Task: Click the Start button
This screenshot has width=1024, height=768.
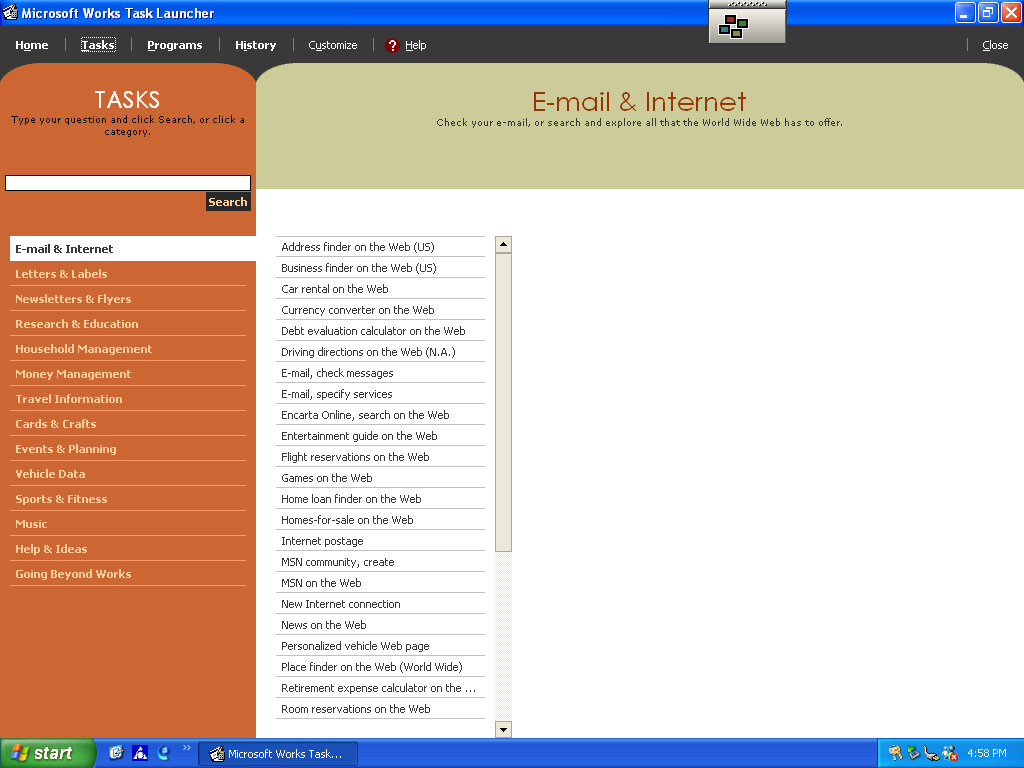Action: point(47,753)
